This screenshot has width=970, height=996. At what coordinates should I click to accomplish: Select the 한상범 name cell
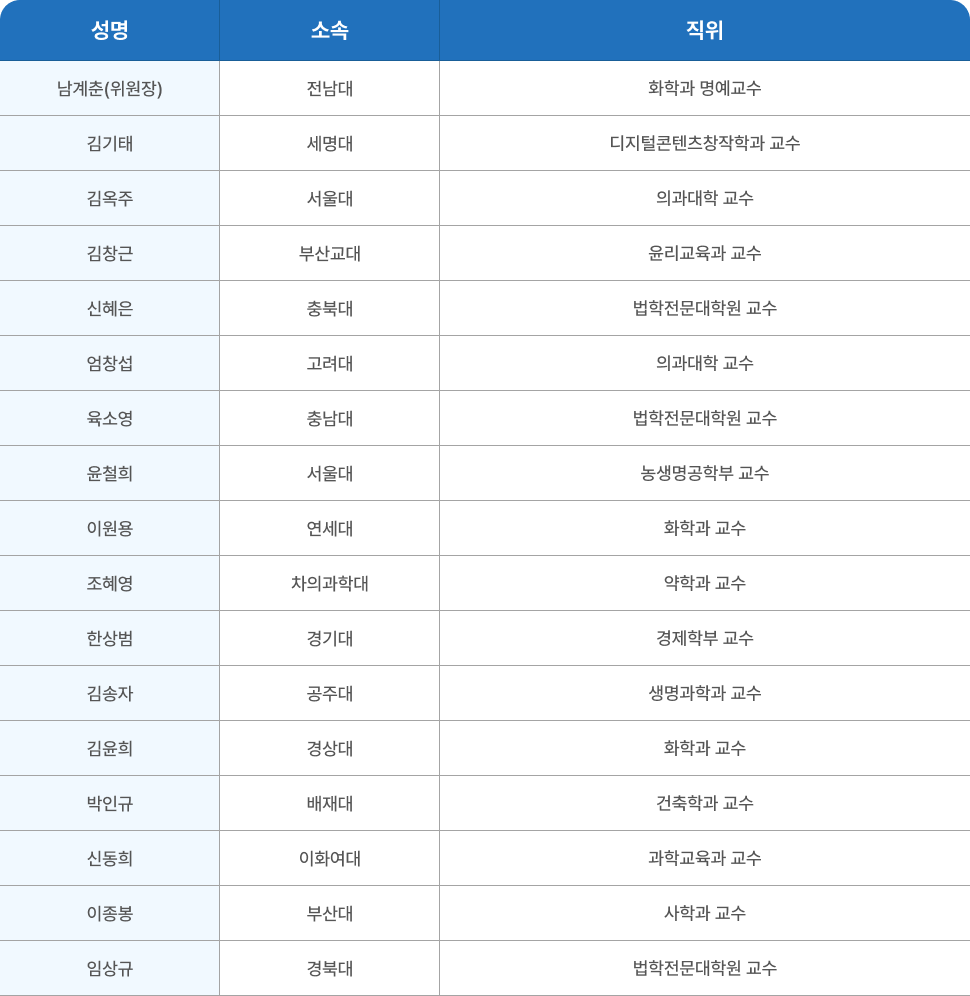click(x=109, y=638)
